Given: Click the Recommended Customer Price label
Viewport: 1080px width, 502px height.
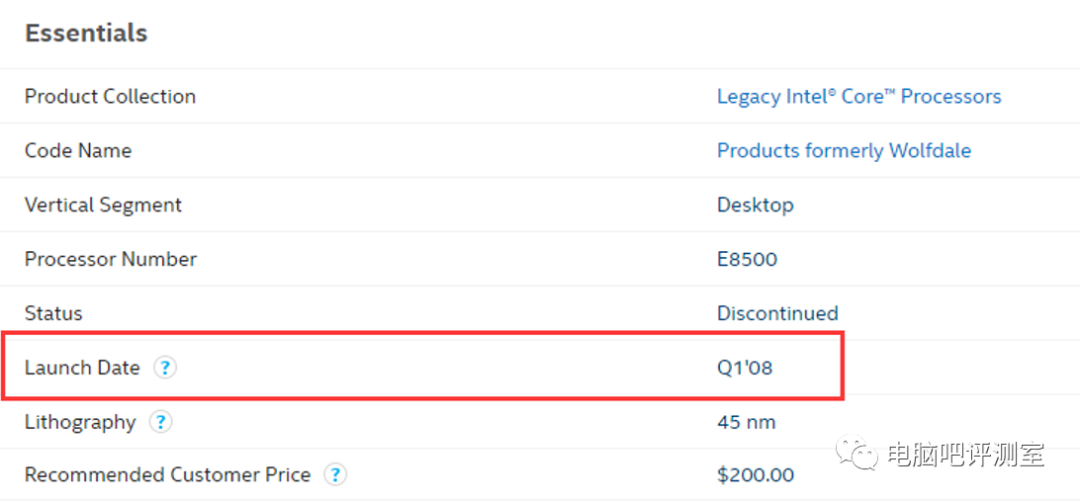Looking at the screenshot, I should [167, 475].
